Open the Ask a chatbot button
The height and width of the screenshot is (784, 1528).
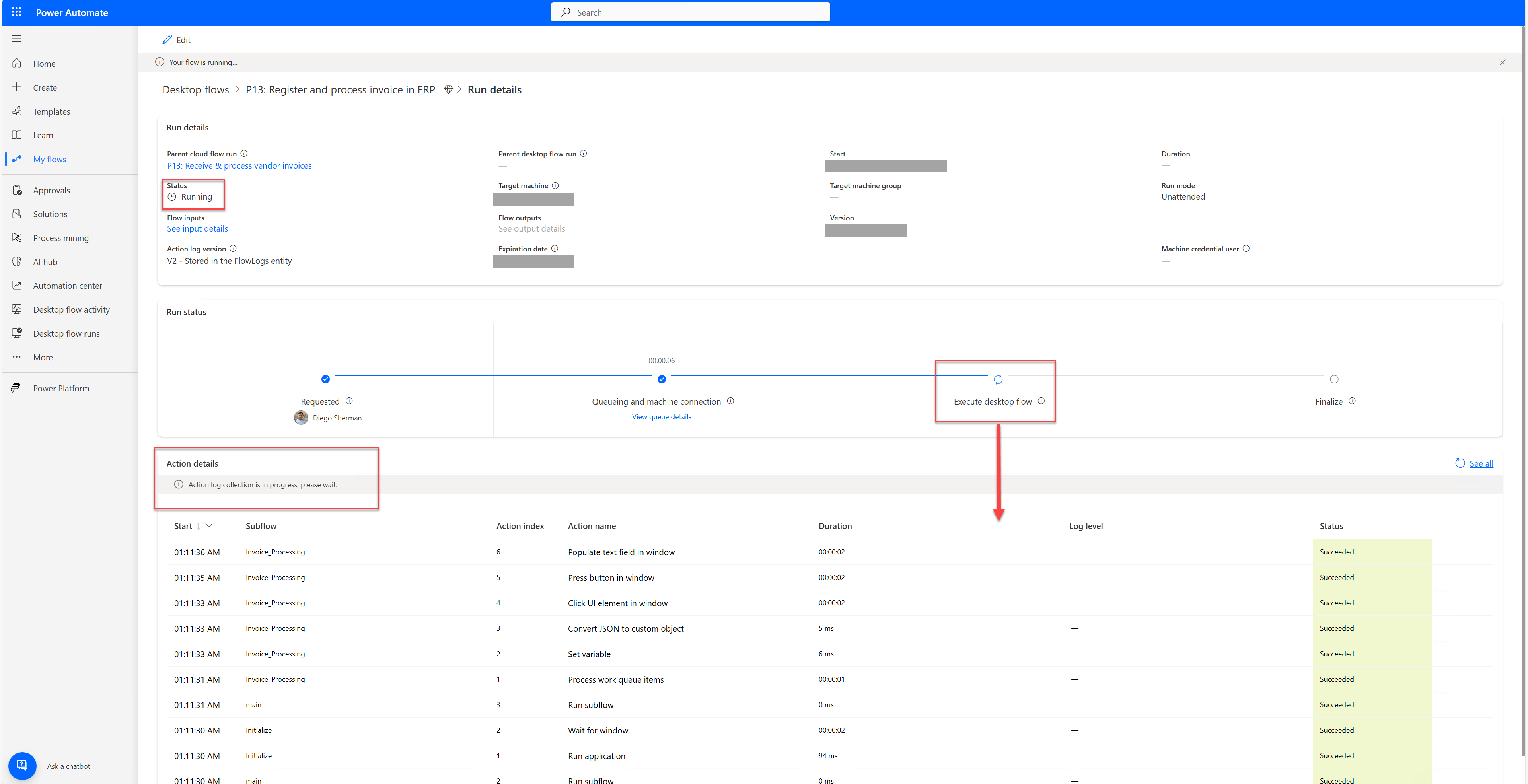pyautogui.click(x=23, y=766)
